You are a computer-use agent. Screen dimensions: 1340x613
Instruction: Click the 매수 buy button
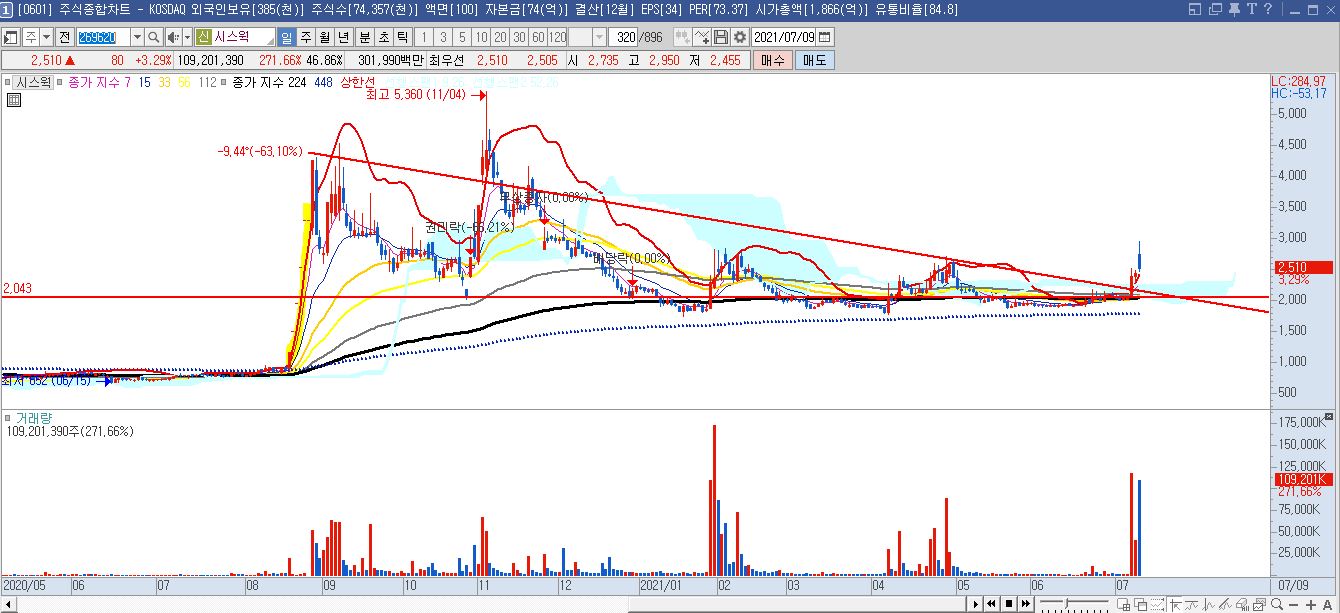coord(772,60)
